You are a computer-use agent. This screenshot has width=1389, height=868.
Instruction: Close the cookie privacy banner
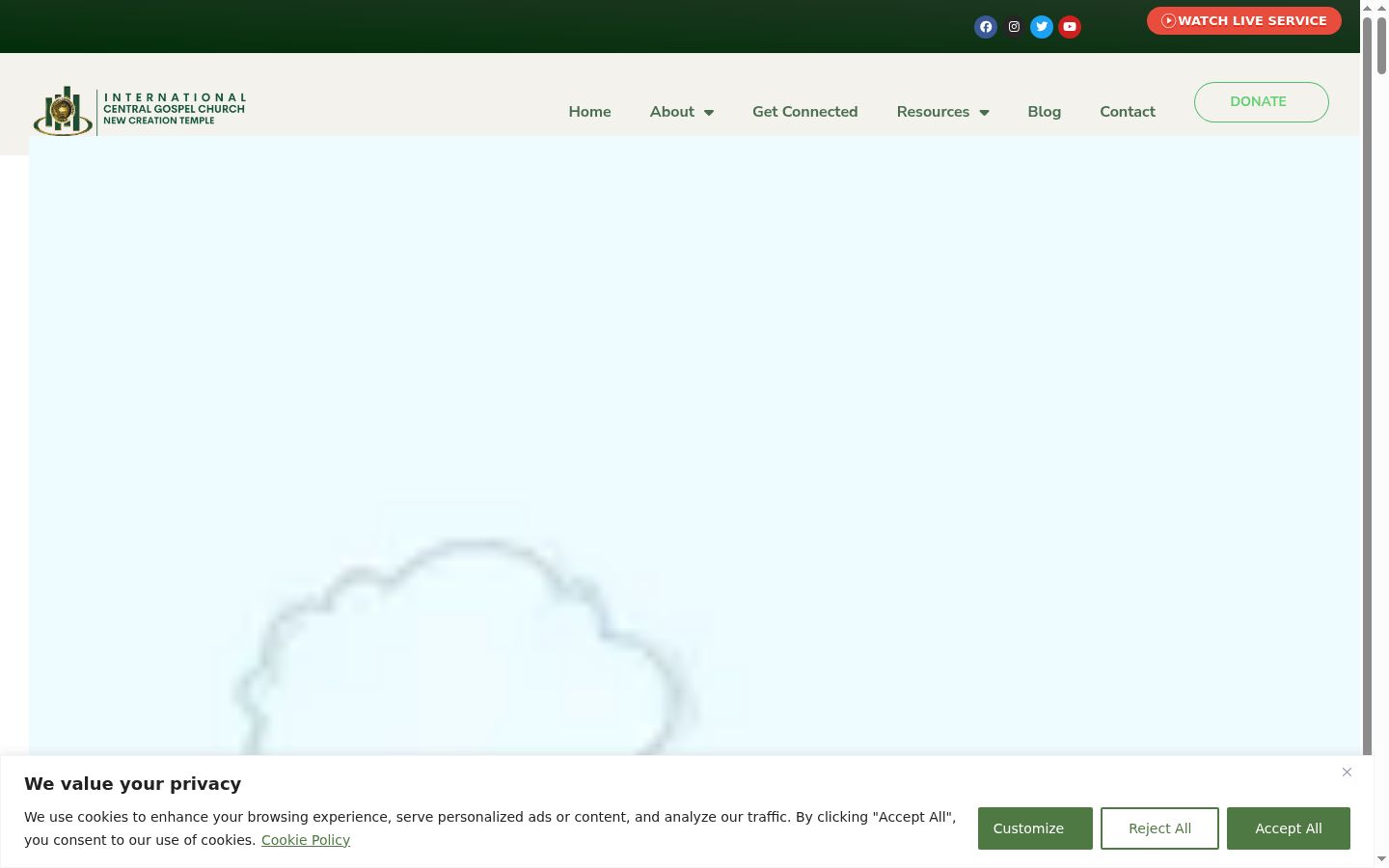point(1347,772)
